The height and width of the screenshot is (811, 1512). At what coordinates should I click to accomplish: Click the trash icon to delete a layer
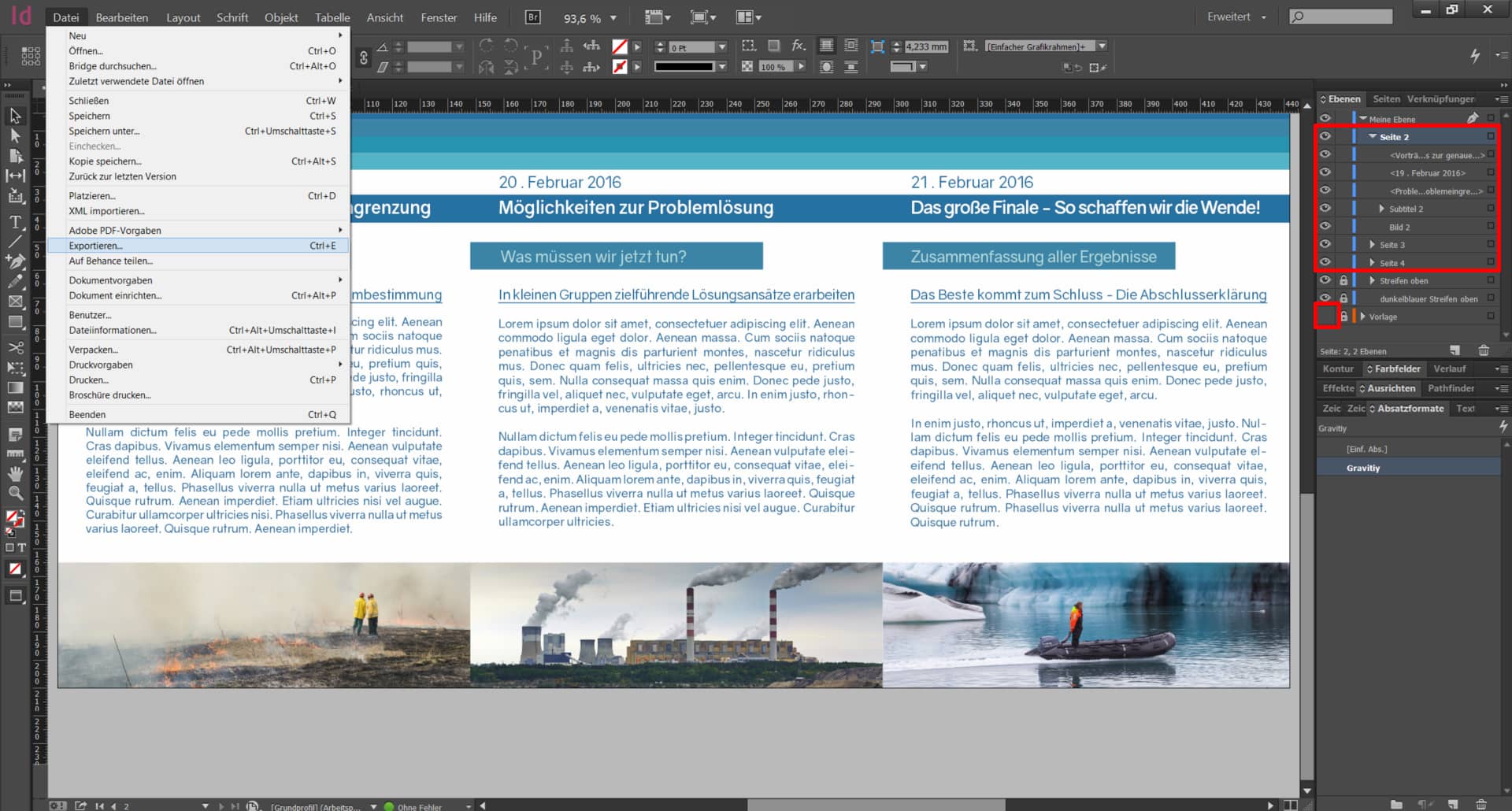point(1484,350)
